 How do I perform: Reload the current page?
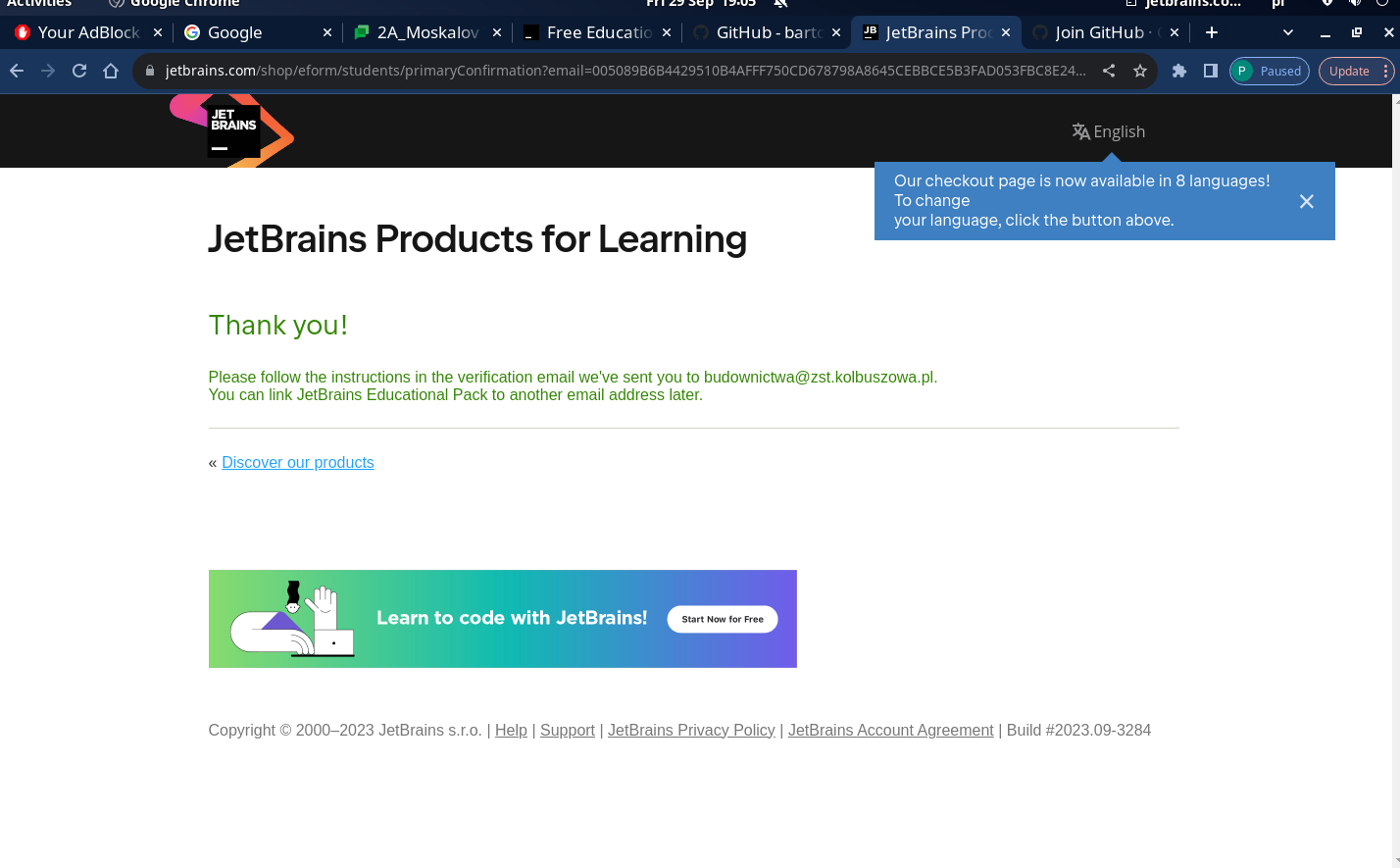click(x=79, y=71)
